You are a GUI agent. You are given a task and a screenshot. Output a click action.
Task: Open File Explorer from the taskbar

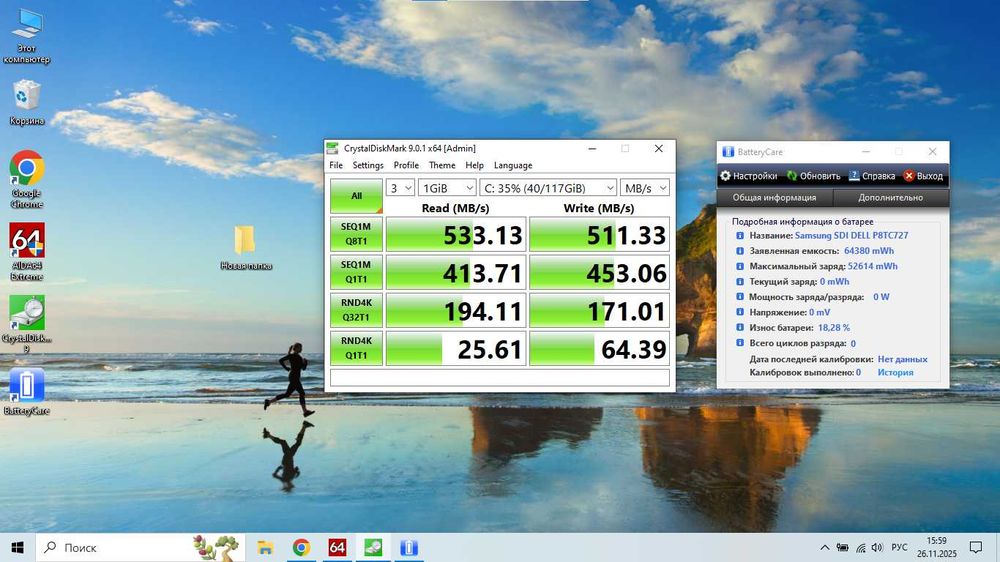click(x=265, y=547)
